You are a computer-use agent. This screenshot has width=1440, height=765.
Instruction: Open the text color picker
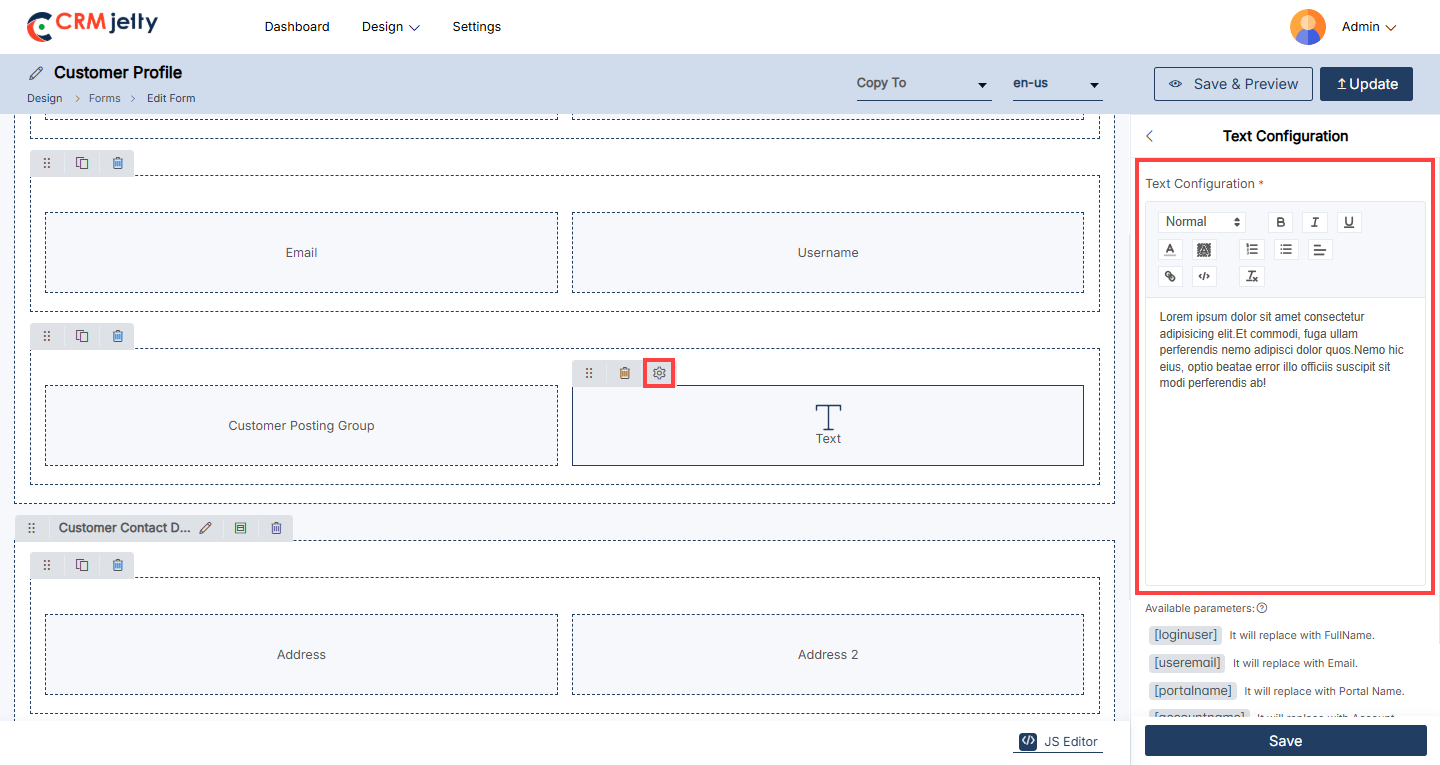[1170, 249]
